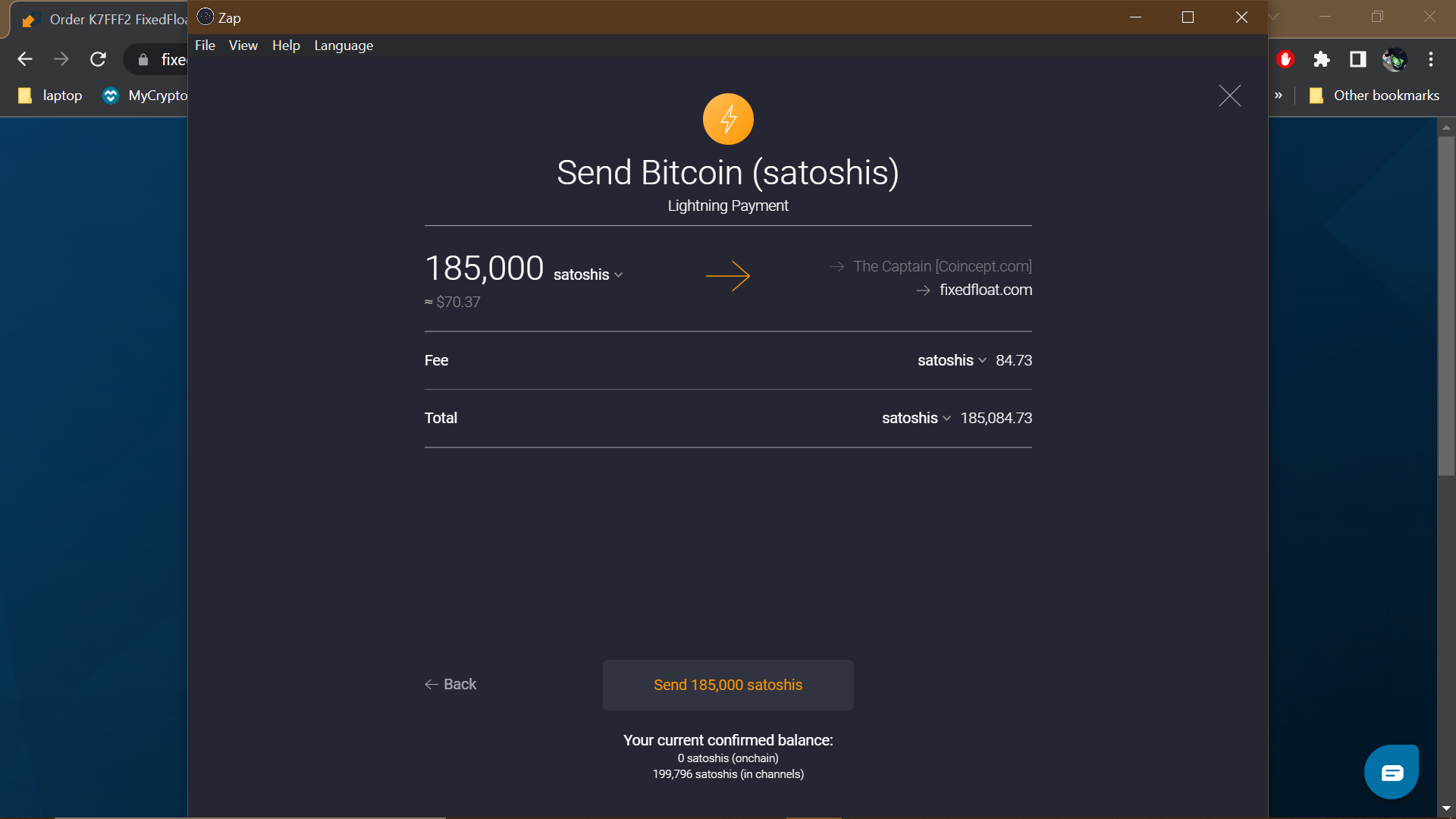Expand the Fee satoshis unit dropdown
The image size is (1456, 819).
(x=952, y=360)
